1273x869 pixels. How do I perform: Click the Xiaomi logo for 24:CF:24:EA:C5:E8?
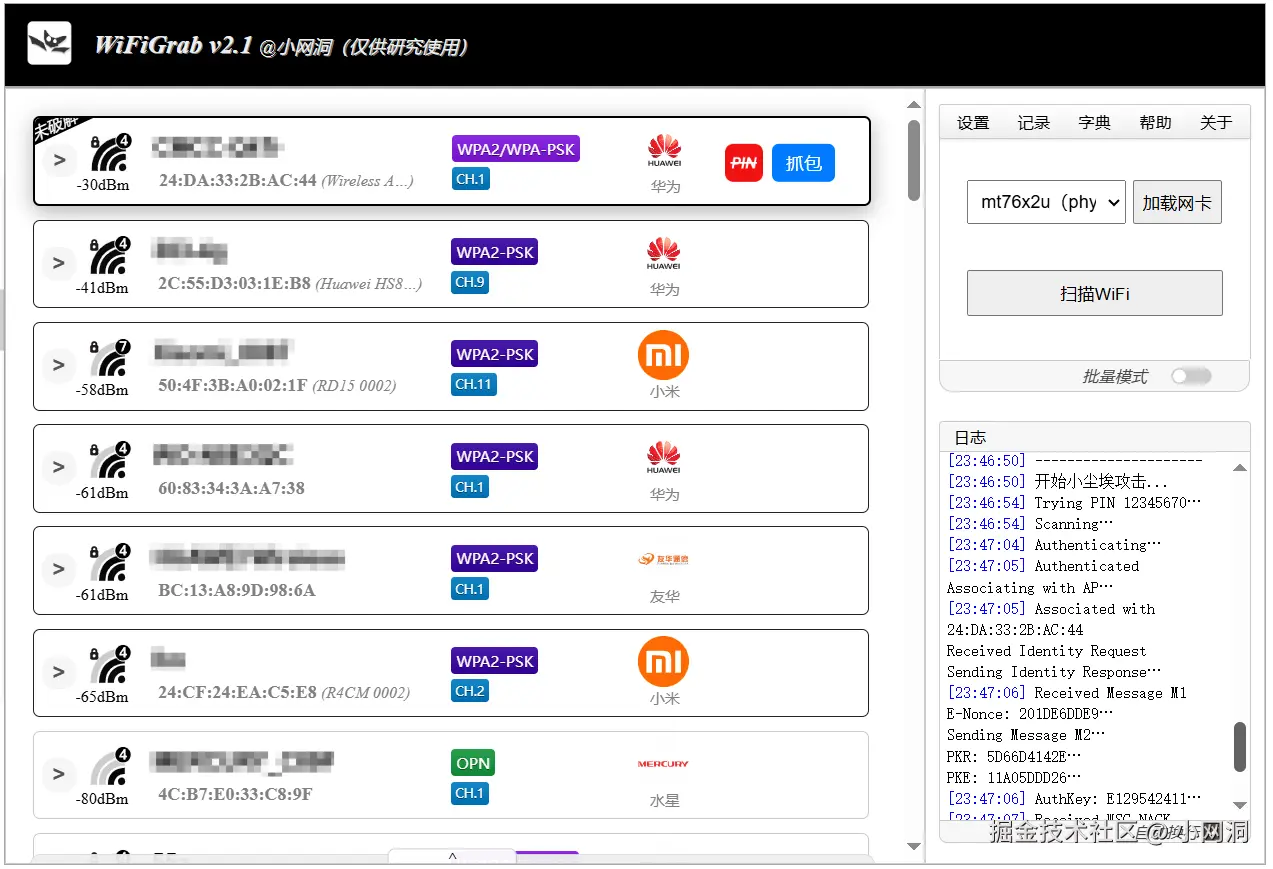664,663
